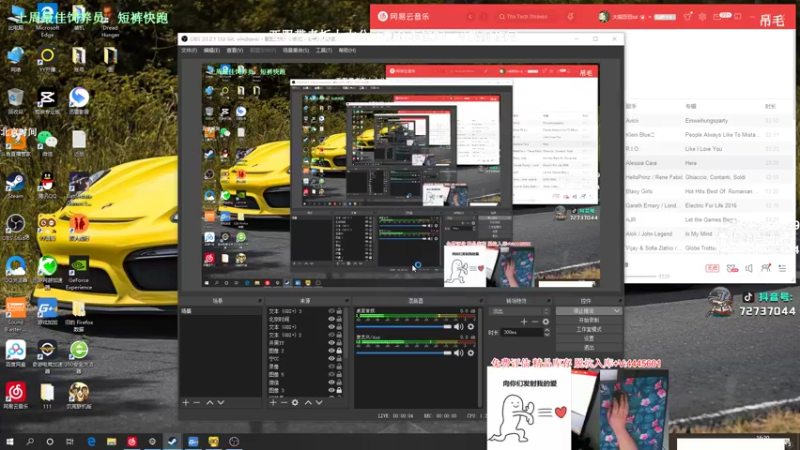Click 设置 settings button in OBS Controls
Image resolution: width=800 pixels, height=450 pixels.
(x=589, y=338)
